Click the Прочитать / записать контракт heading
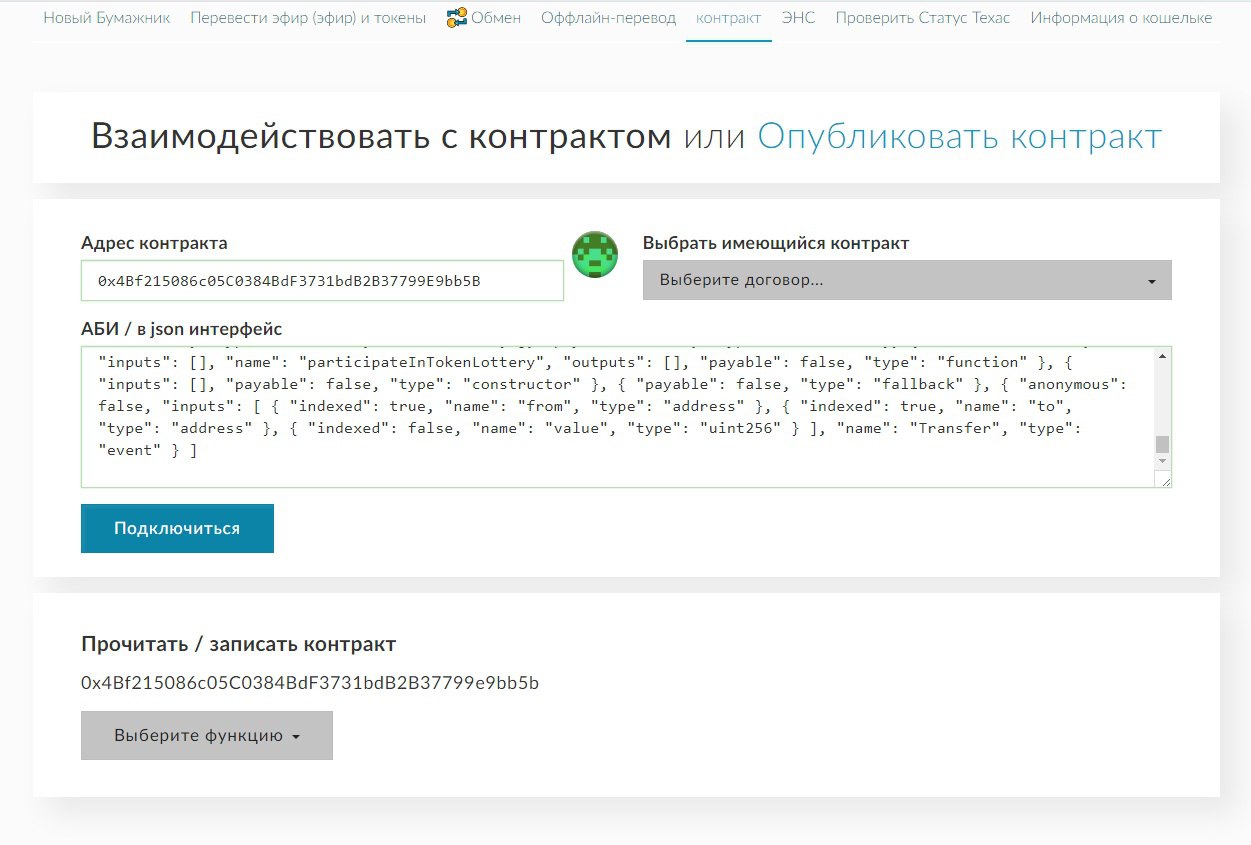Image resolution: width=1251 pixels, height=845 pixels. (239, 645)
